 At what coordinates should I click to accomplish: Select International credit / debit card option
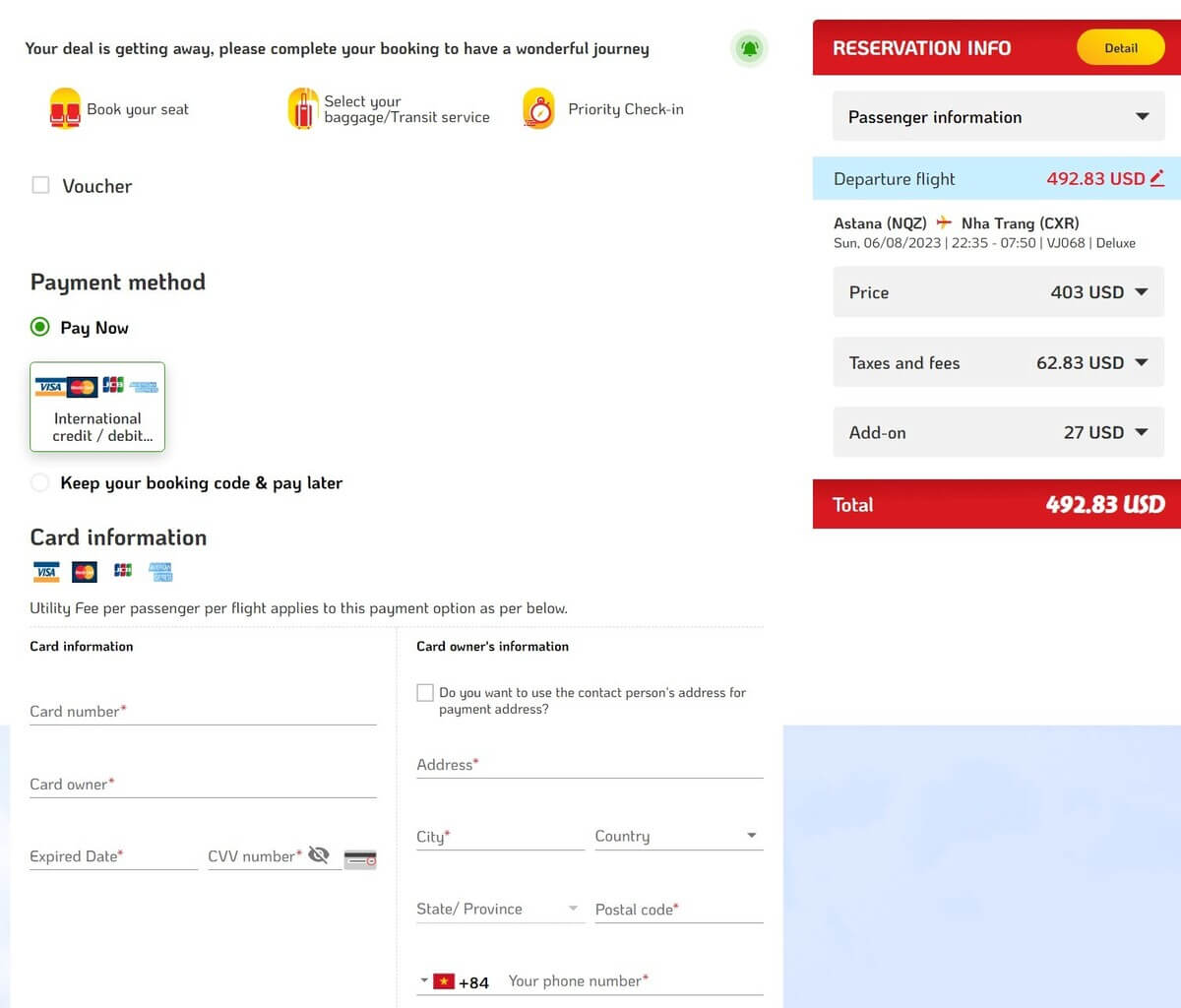point(97,407)
